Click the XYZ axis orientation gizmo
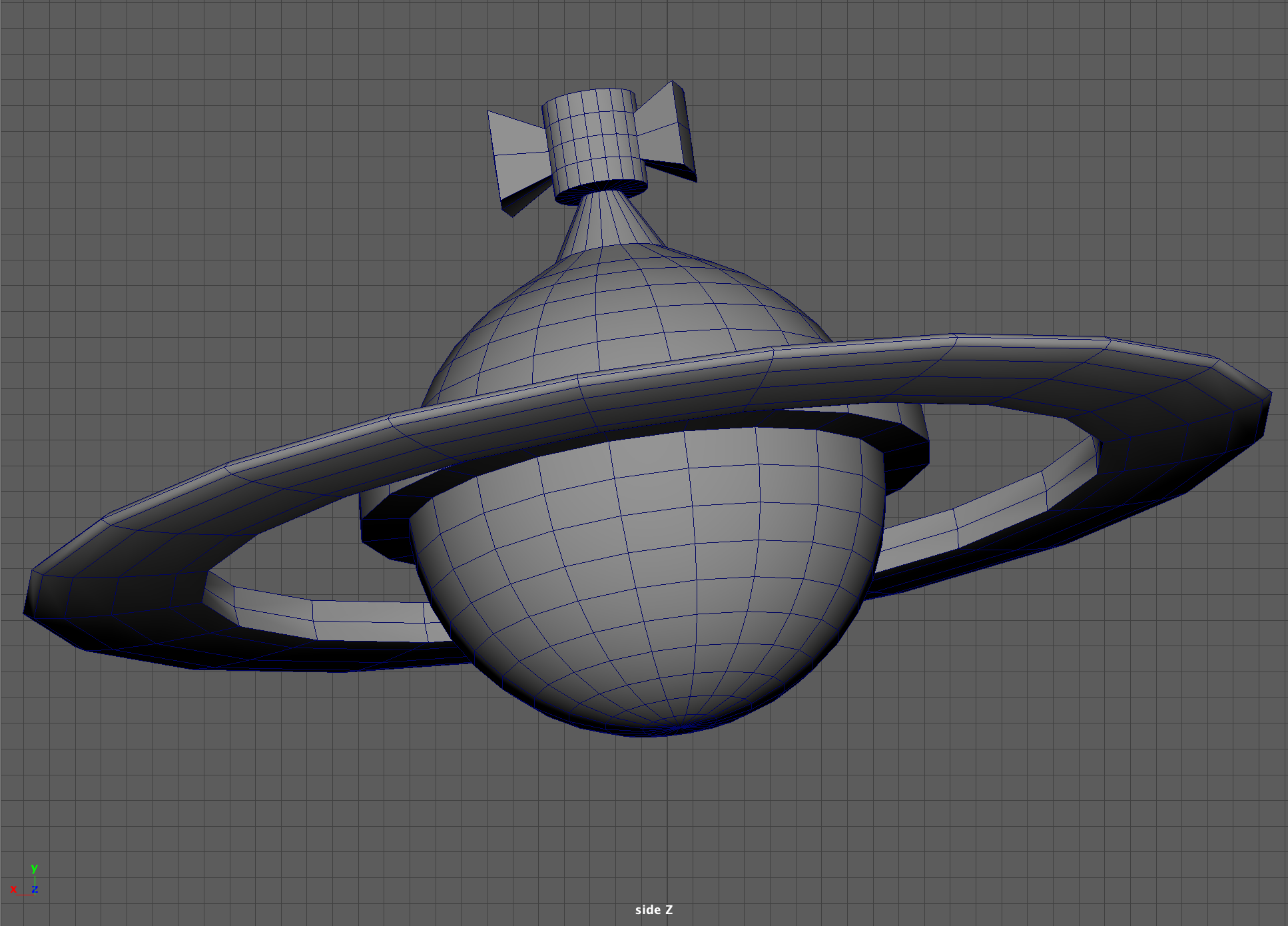Viewport: 1288px width, 926px height. [25, 880]
